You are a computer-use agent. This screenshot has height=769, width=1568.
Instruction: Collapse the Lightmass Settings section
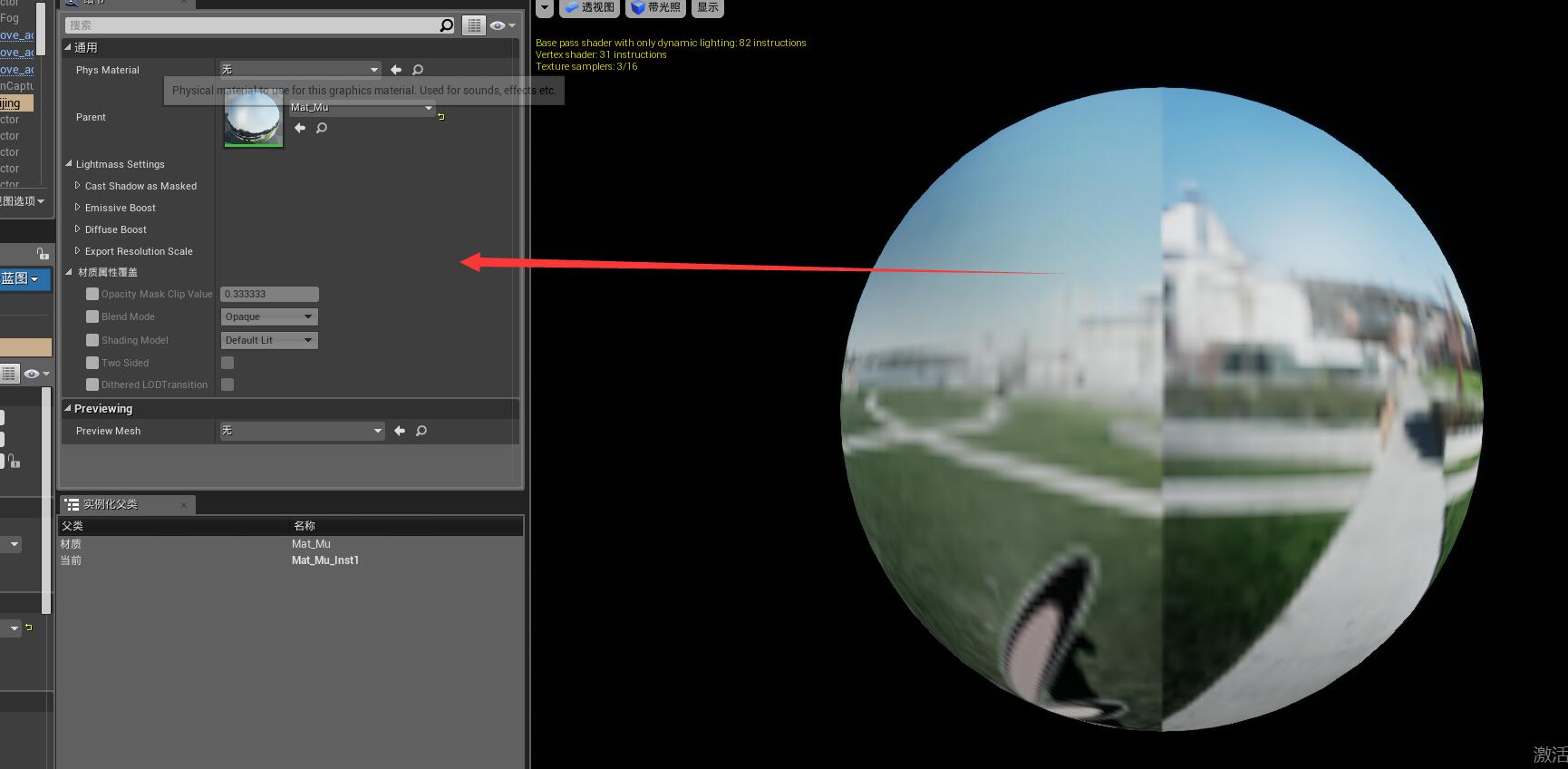click(69, 164)
